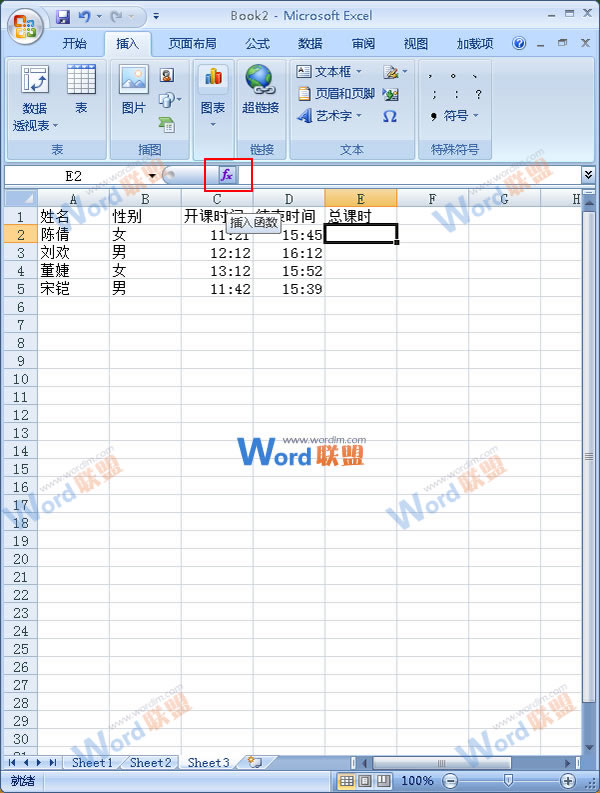
Task: Insert a table (表)
Action: (x=81, y=90)
